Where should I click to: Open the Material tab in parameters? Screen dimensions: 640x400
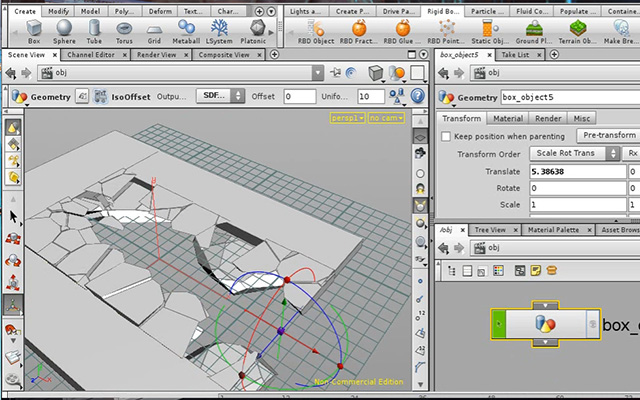tap(508, 118)
